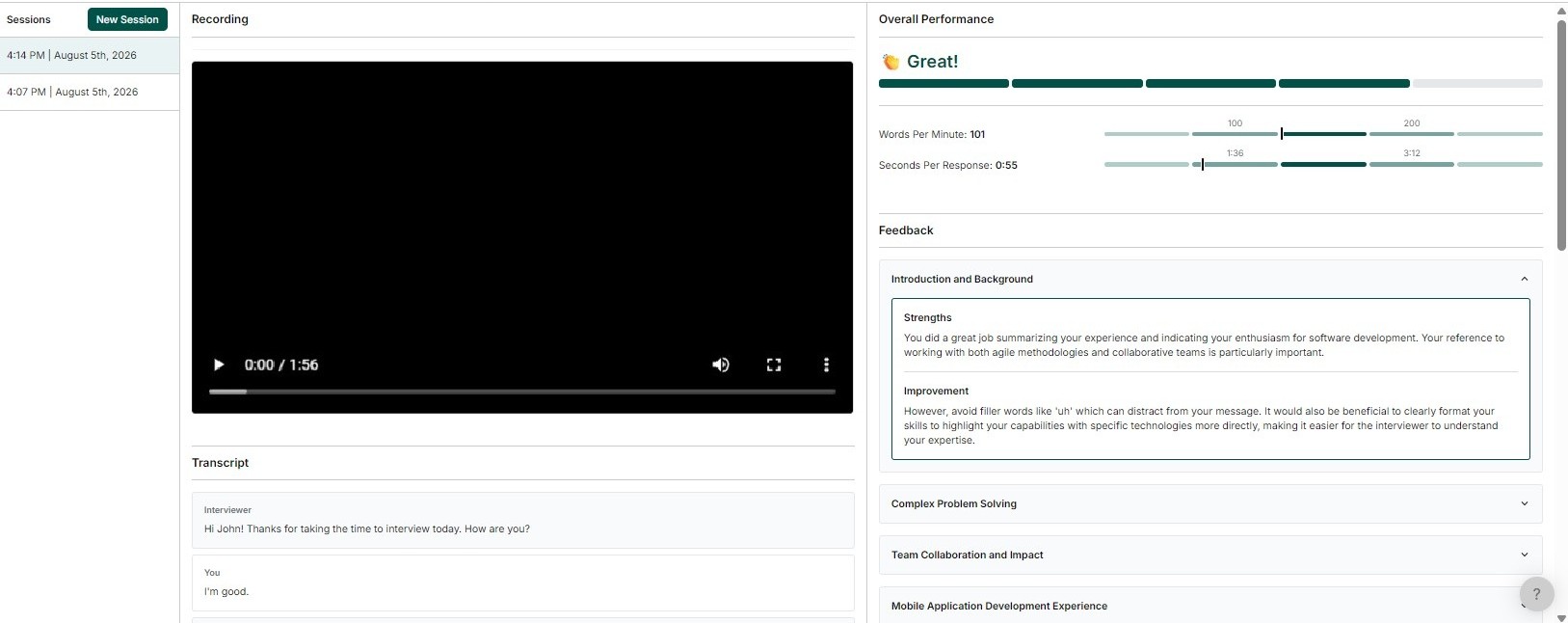
Task: Click the scroll down arrow of the page
Action: (x=1561, y=617)
